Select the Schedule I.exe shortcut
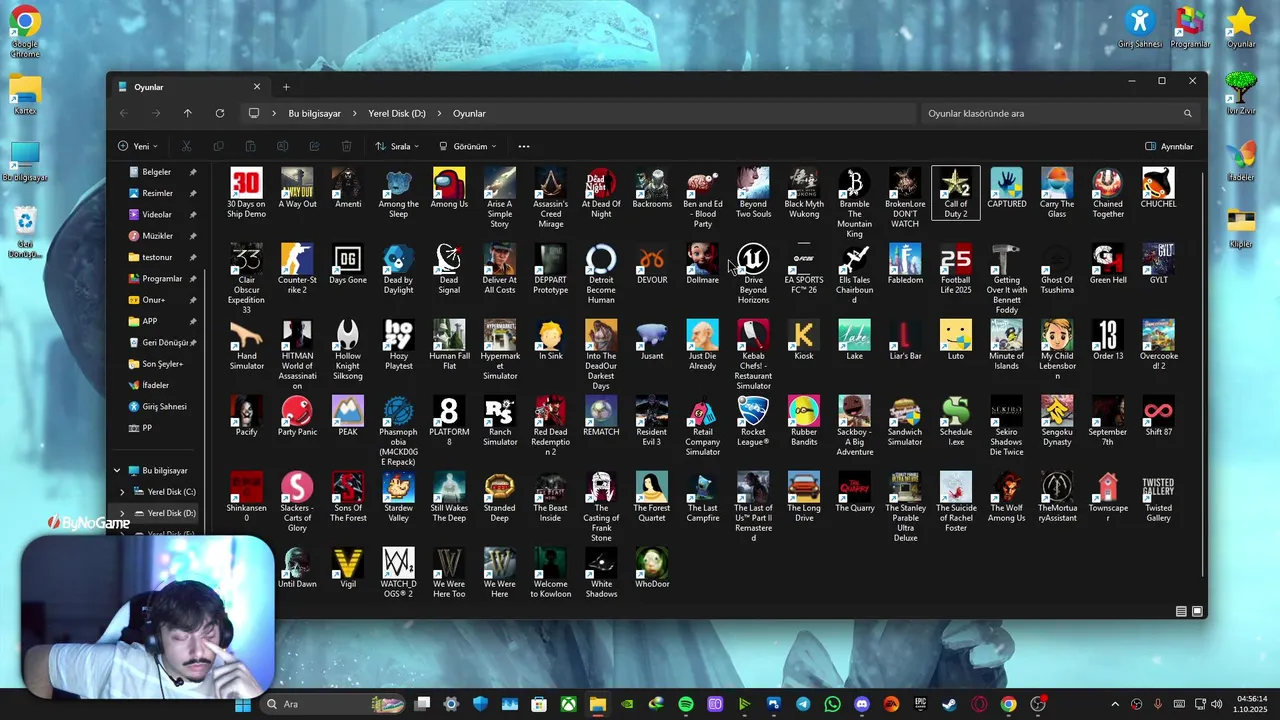Image resolution: width=1280 pixels, height=720 pixels. pos(956,422)
